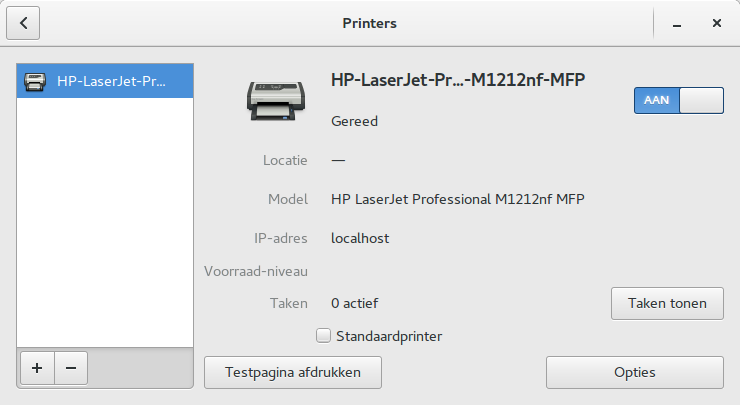Click the HP-LaserJet-Pr...-M1212nf-MFP name heading
740x405 pixels.
457,81
